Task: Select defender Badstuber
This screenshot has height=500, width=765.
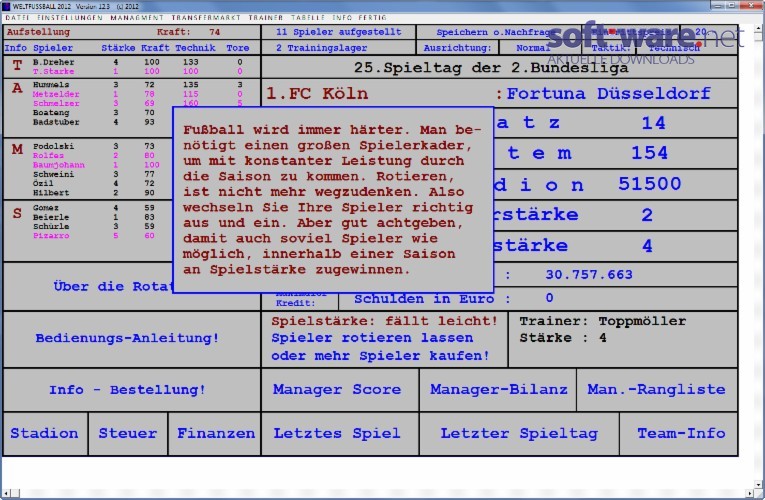Action: point(56,122)
